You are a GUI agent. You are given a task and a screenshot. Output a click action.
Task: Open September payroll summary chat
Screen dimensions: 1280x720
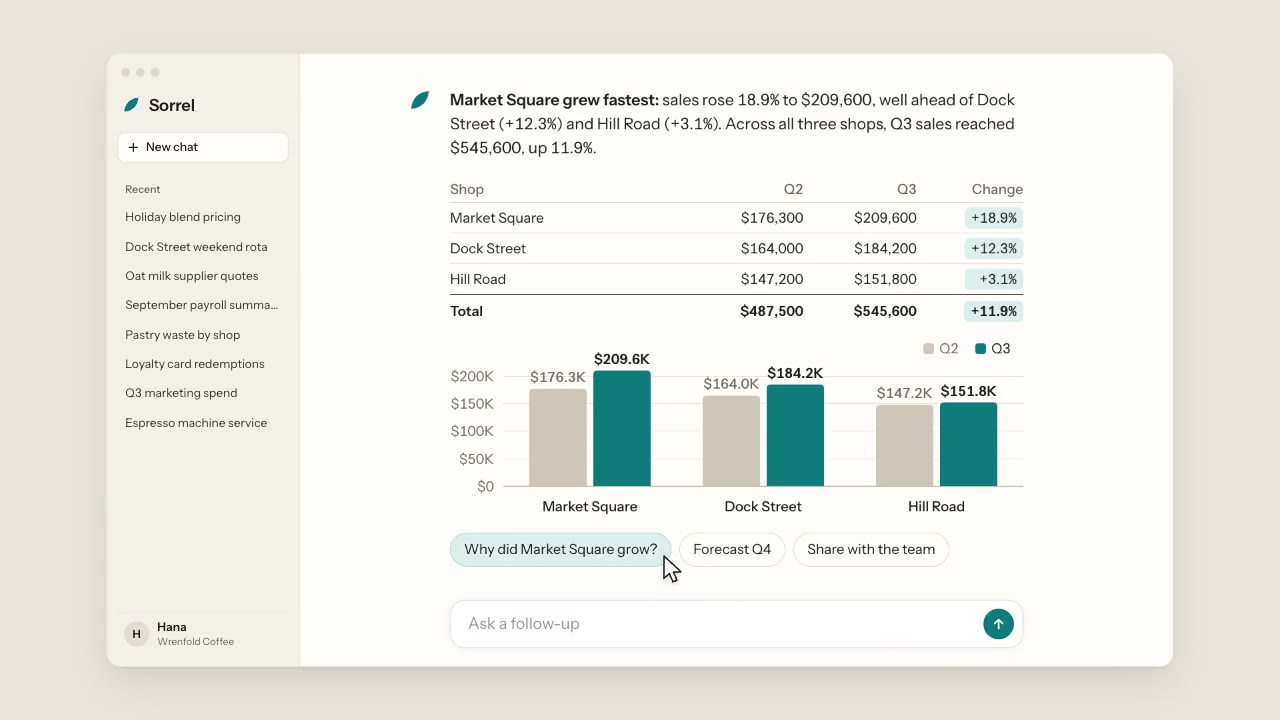click(x=202, y=305)
